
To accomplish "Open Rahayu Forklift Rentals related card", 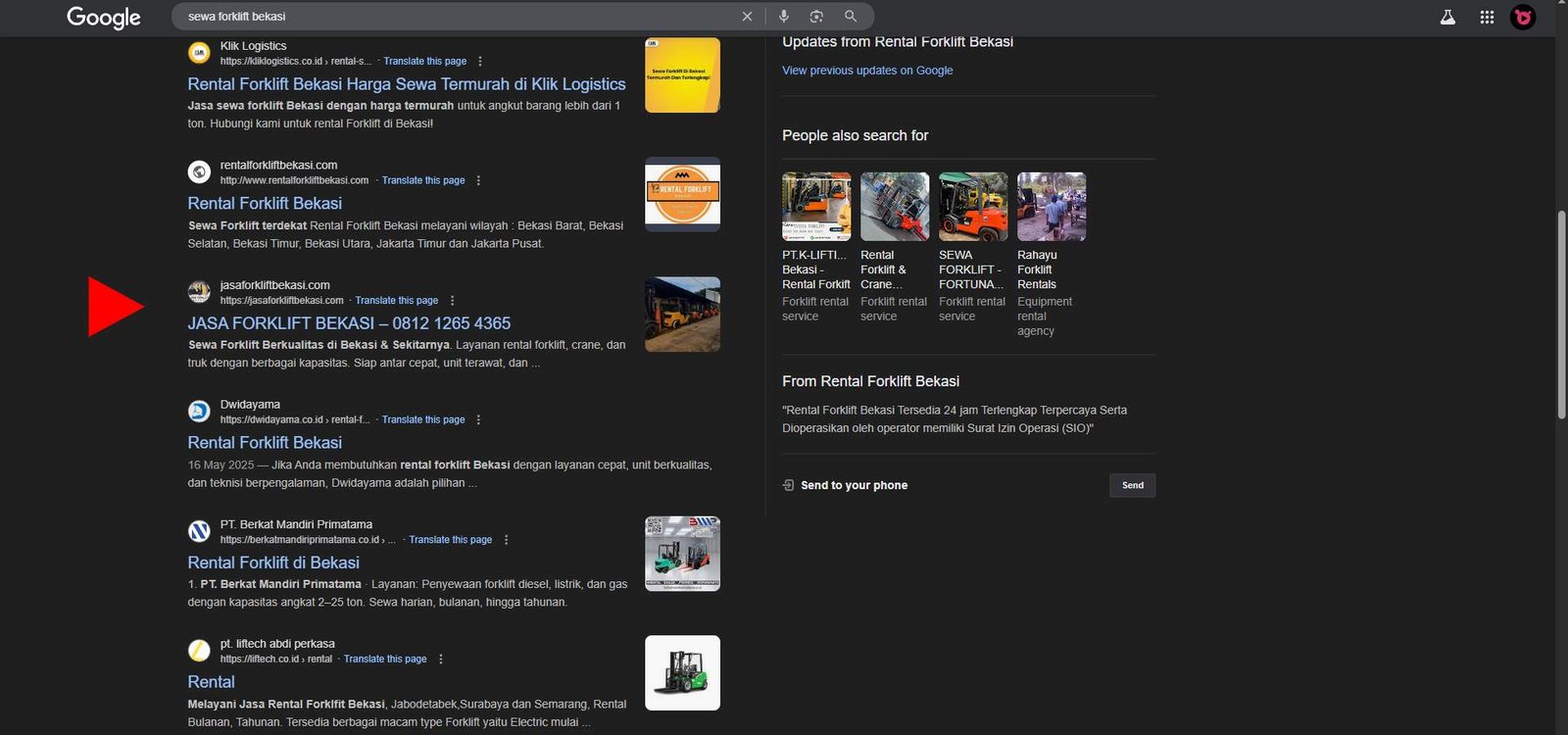I will [1052, 255].
